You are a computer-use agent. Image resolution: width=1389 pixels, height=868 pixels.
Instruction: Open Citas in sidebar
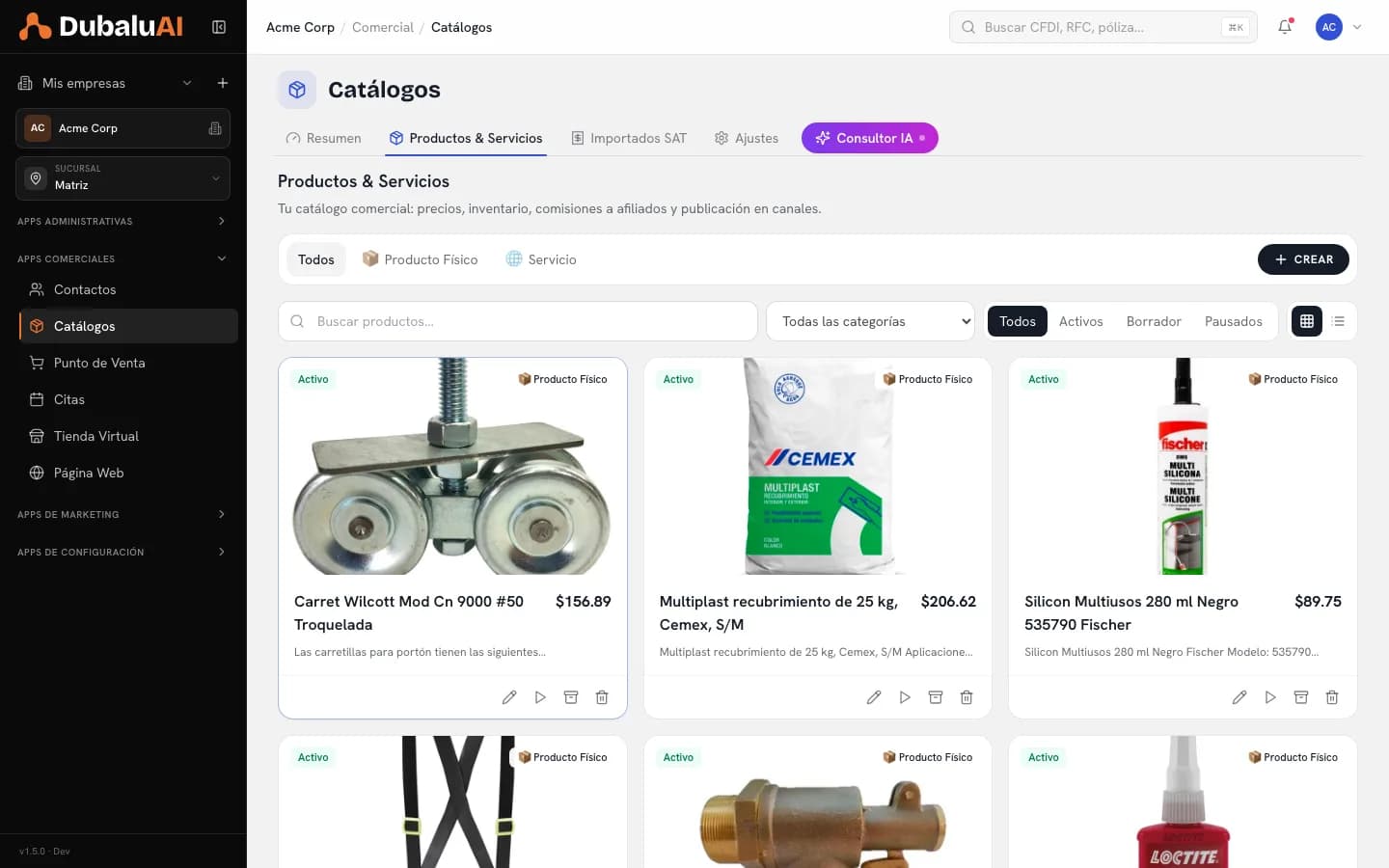pos(128,399)
